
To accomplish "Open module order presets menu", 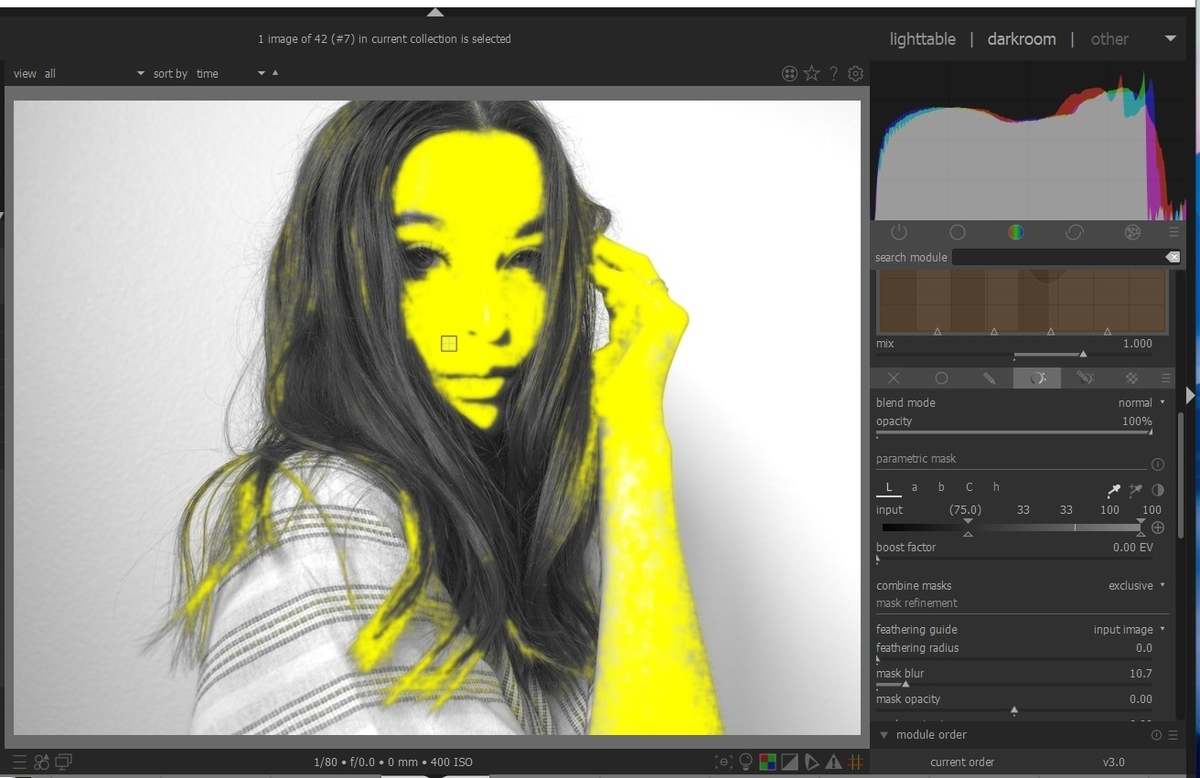I will point(1171,735).
